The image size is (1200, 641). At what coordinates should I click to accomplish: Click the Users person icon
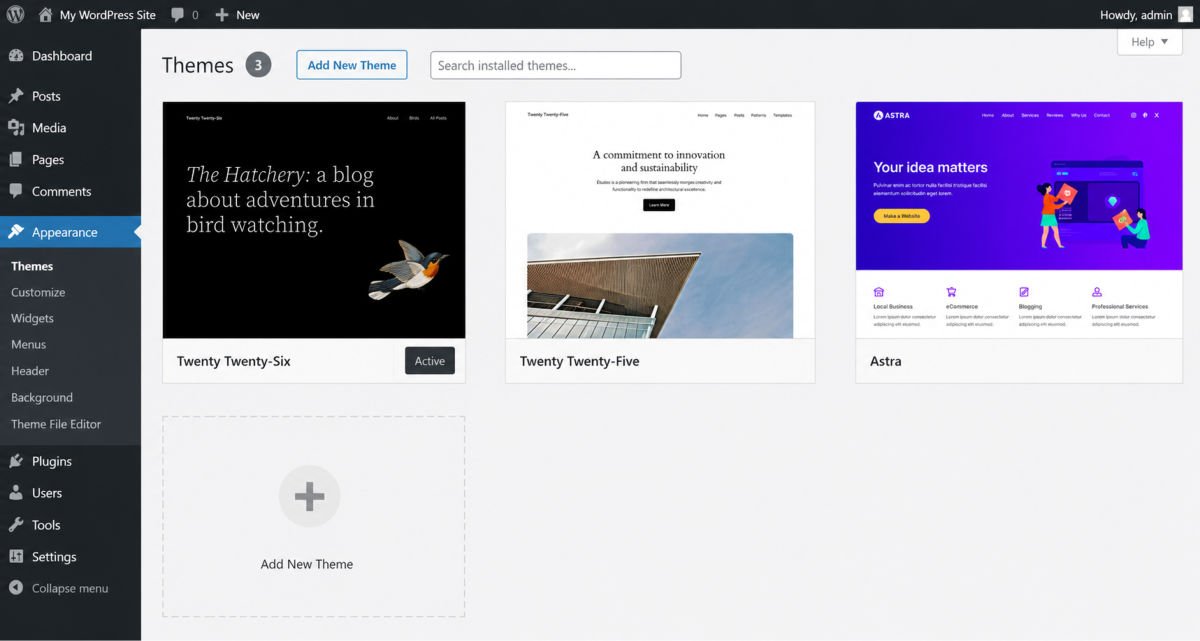coord(16,493)
